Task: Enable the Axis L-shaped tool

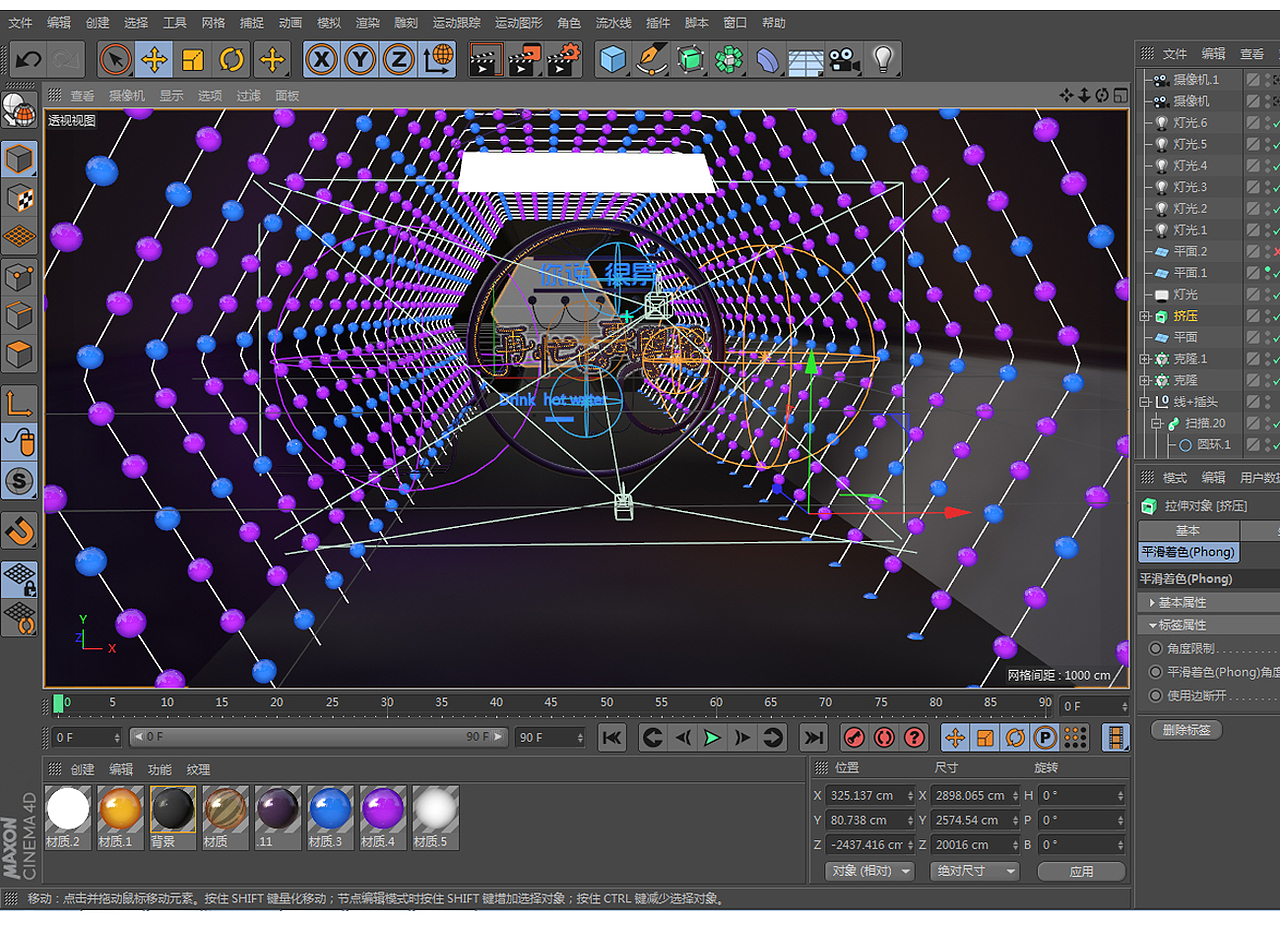Action: tap(20, 403)
